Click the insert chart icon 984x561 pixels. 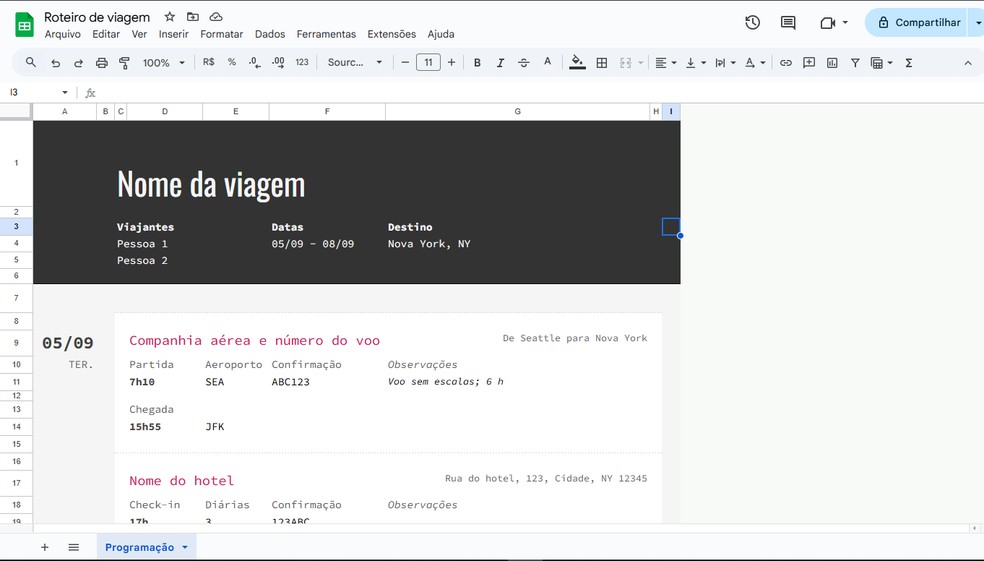pos(832,63)
